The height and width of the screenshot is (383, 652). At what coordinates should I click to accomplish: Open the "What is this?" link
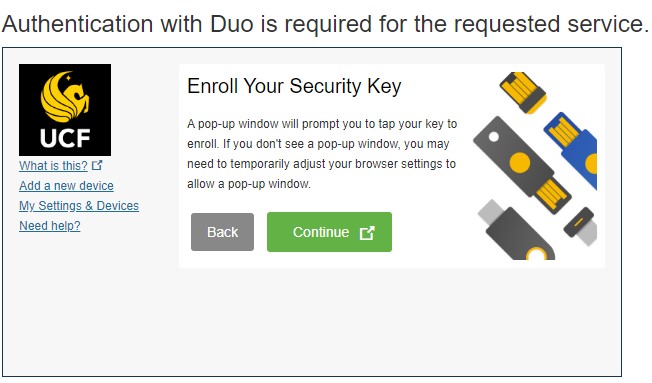pyautogui.click(x=53, y=166)
